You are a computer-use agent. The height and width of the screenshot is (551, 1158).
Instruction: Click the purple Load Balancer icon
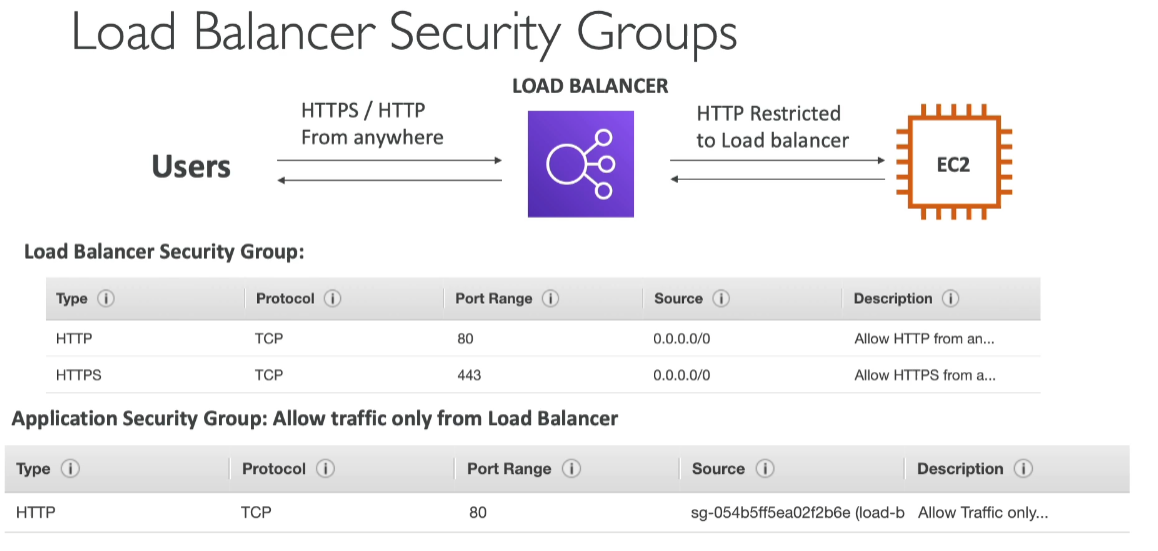[x=580, y=164]
